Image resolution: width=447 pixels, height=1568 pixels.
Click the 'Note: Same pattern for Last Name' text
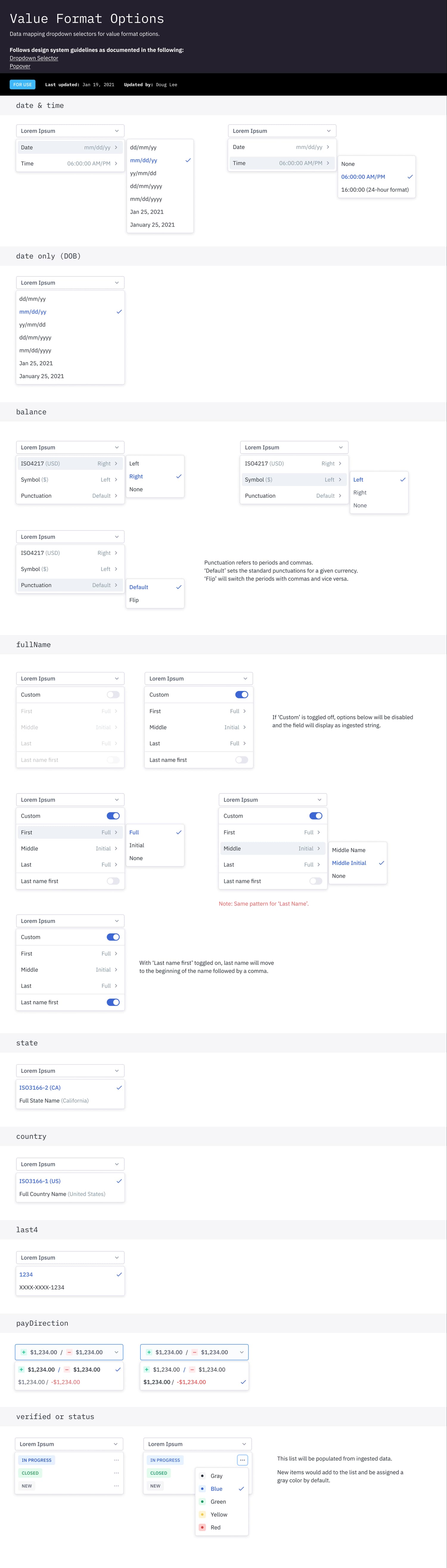264,903
